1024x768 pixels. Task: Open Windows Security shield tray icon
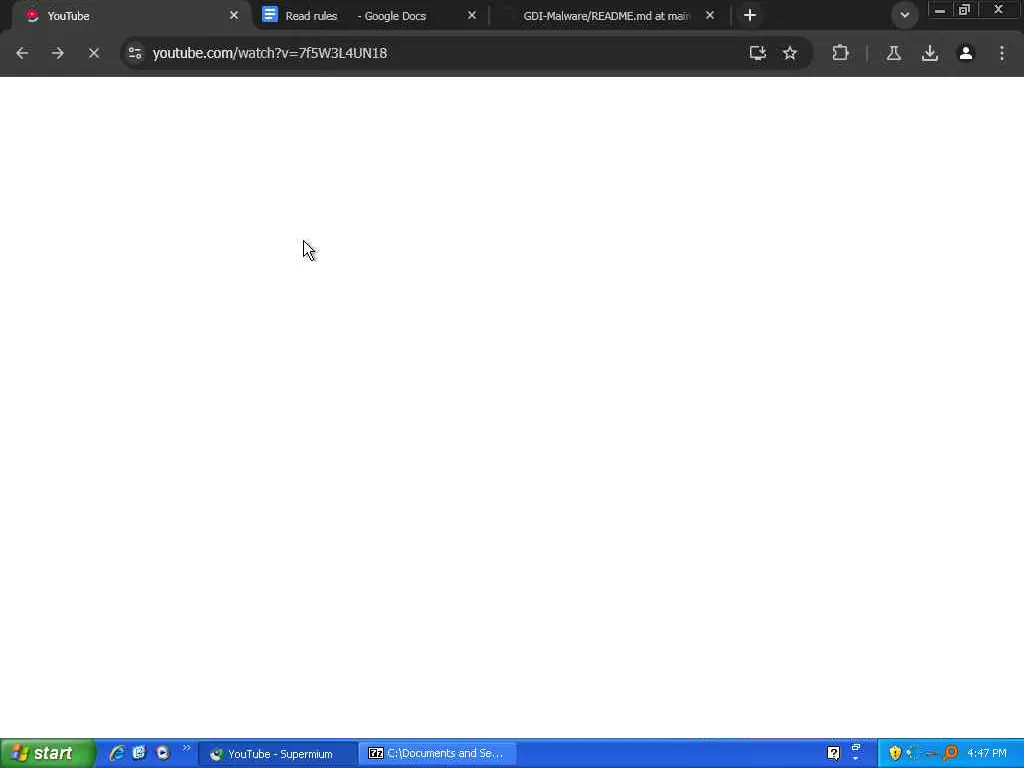click(895, 754)
